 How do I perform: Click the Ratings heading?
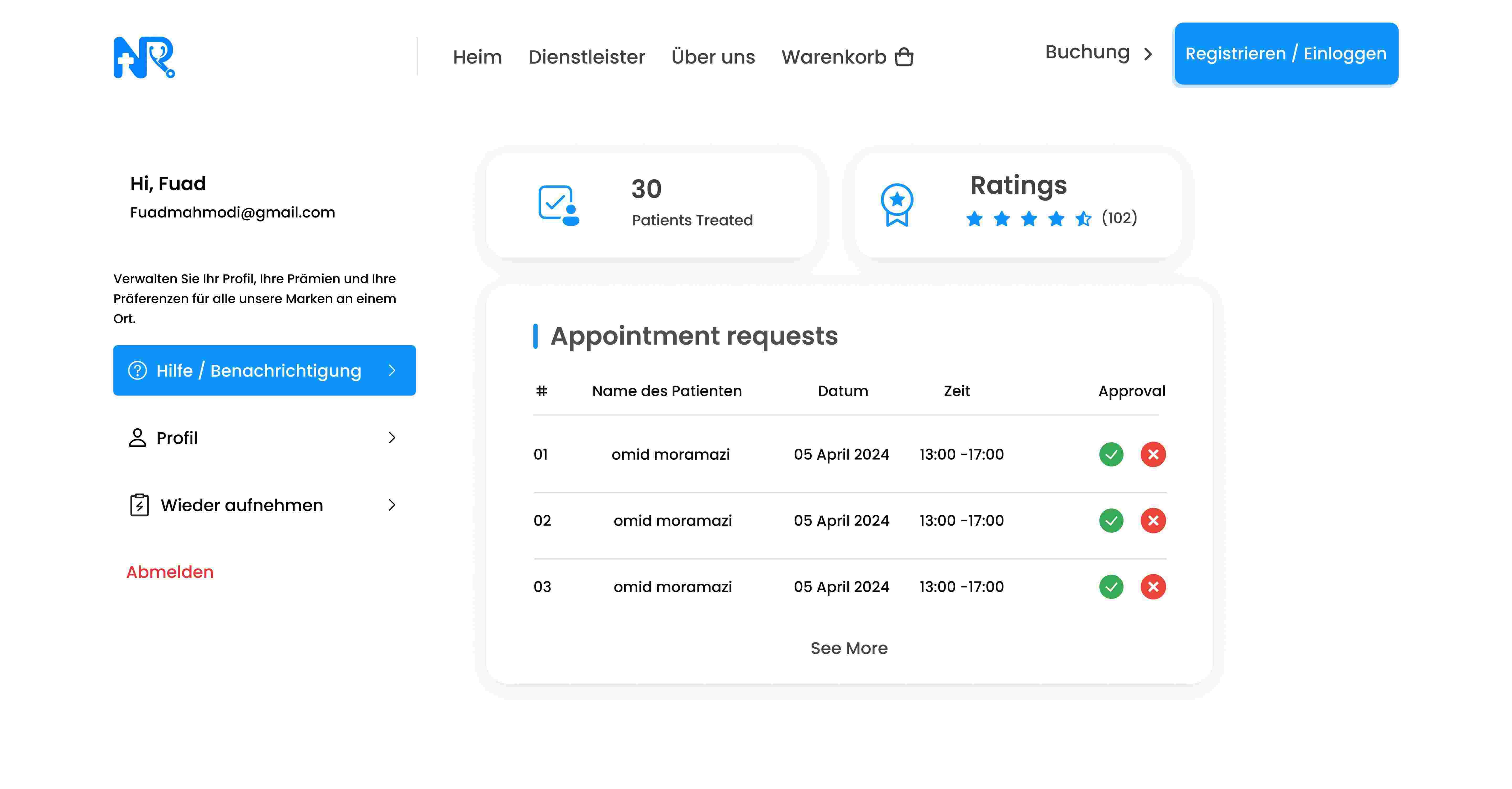[1018, 186]
